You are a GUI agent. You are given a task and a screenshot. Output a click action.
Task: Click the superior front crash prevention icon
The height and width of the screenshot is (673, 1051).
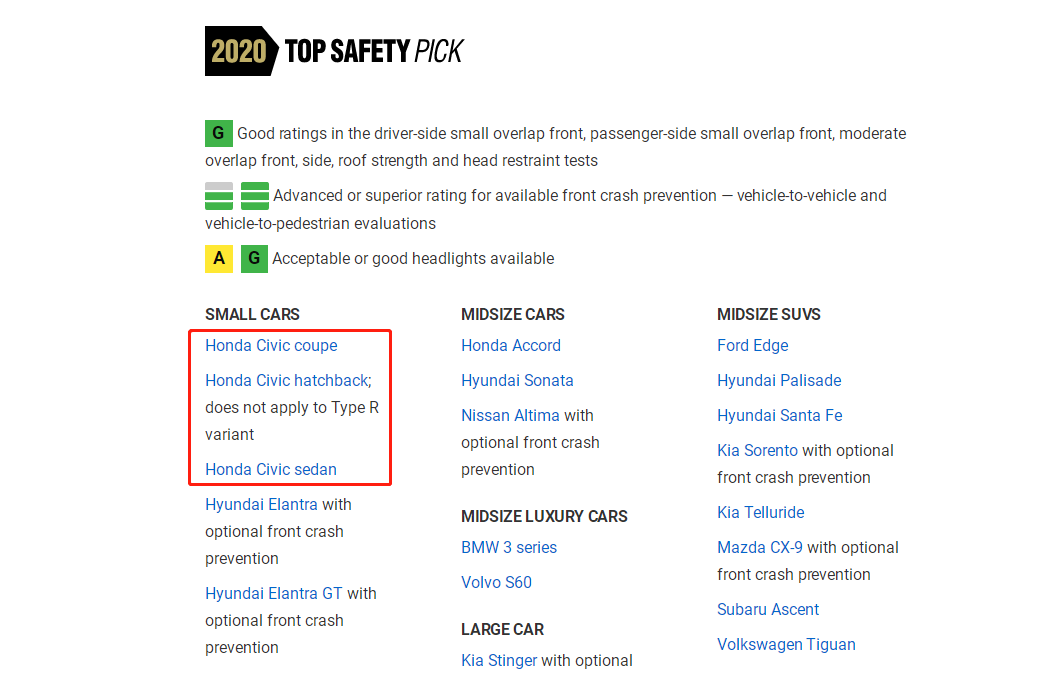coord(255,196)
